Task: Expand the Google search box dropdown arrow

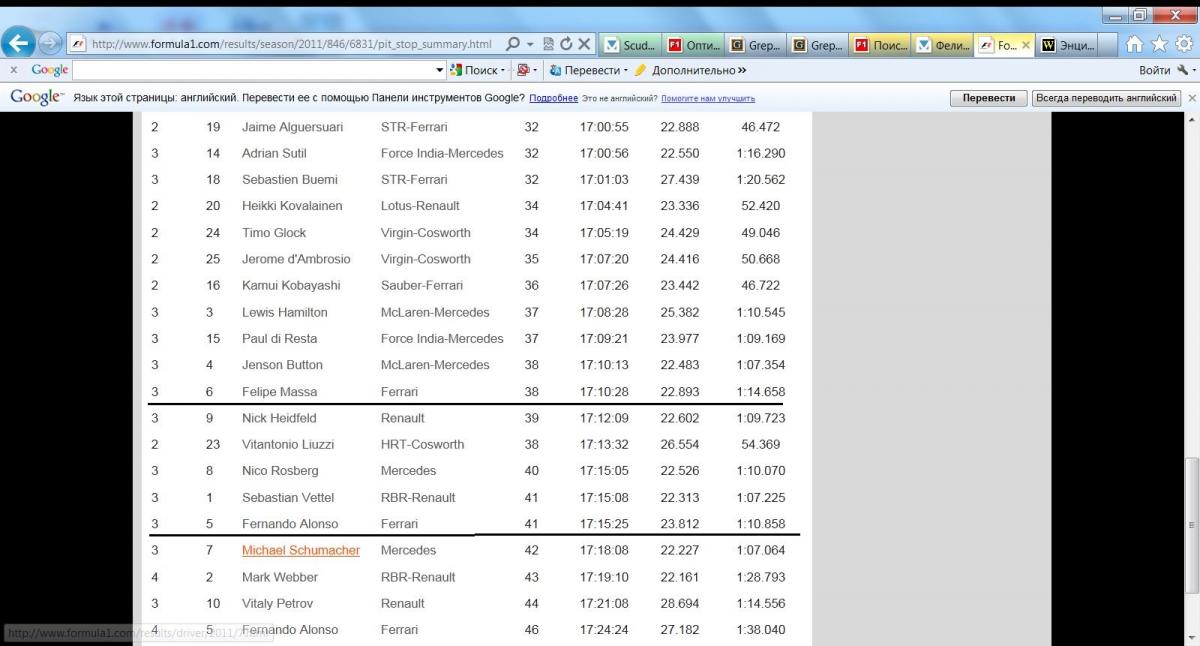Action: pos(440,70)
